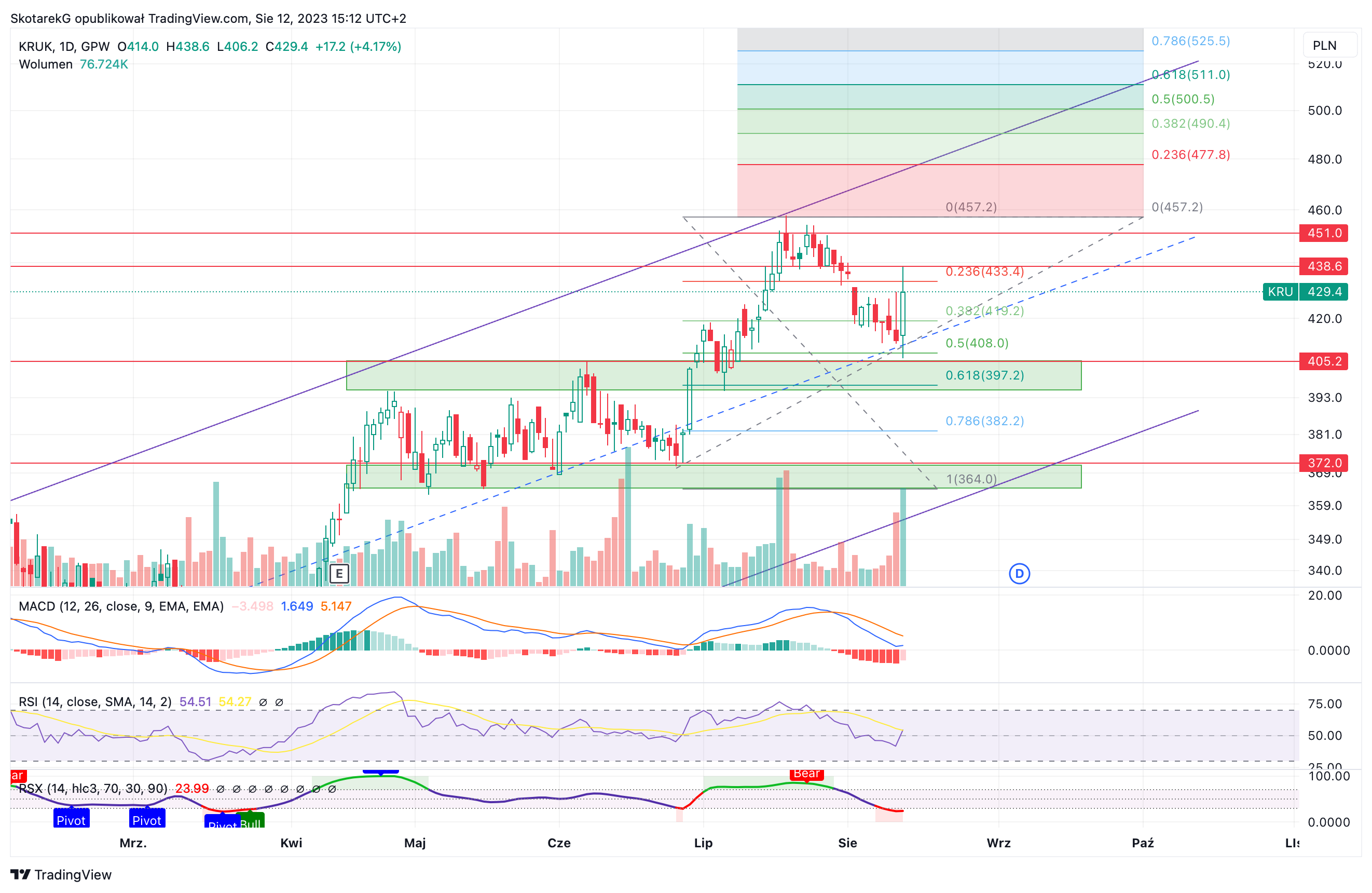Screen dimensions: 1372x893
Task: Click the KRU 429.4 current price label
Action: (x=1305, y=291)
